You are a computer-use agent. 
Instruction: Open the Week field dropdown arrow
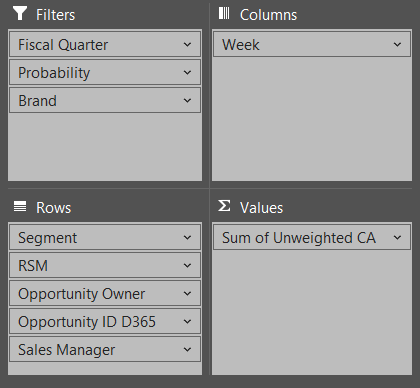tap(397, 44)
